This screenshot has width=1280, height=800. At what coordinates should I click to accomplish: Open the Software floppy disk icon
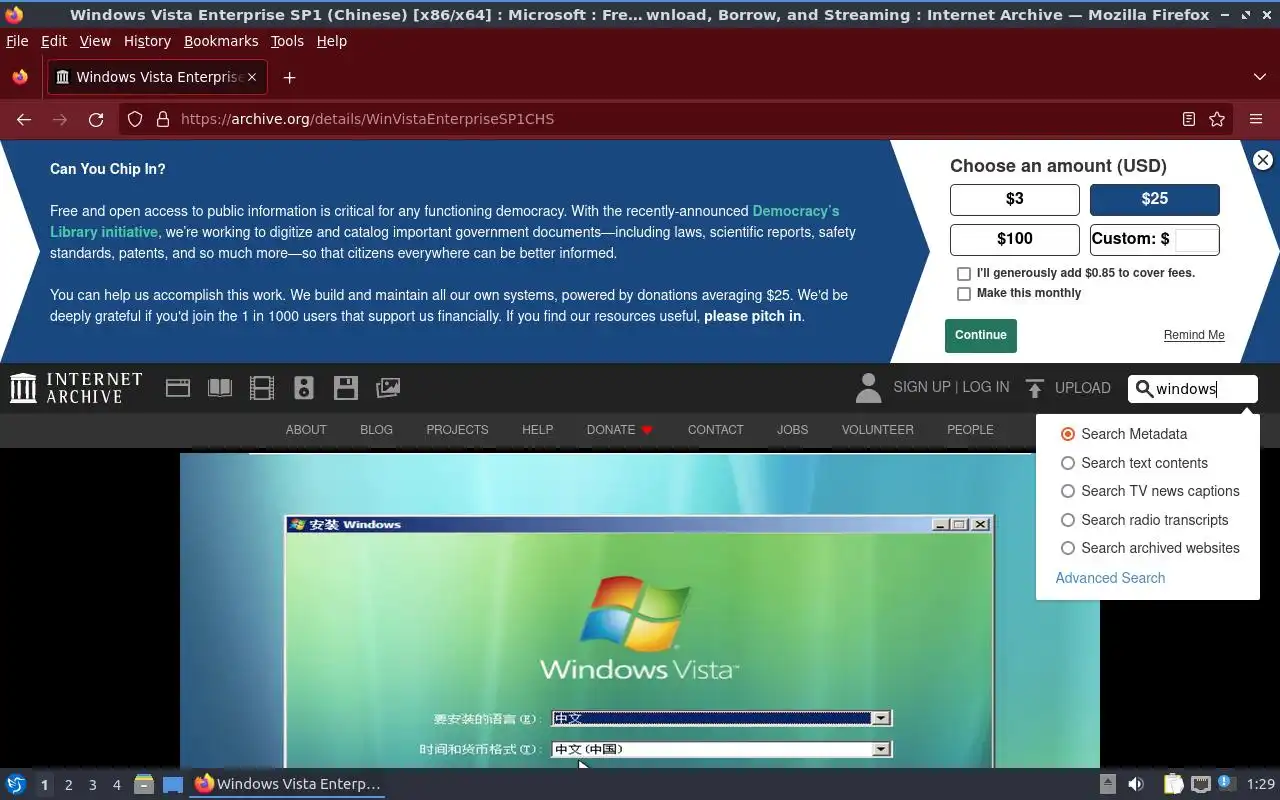pyautogui.click(x=346, y=388)
